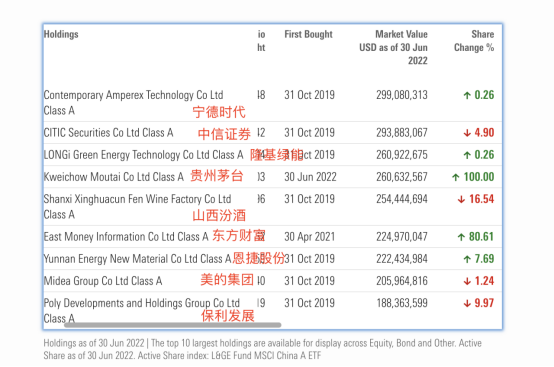
Task: Click the red down arrow beside 9.97
Action: (467, 303)
